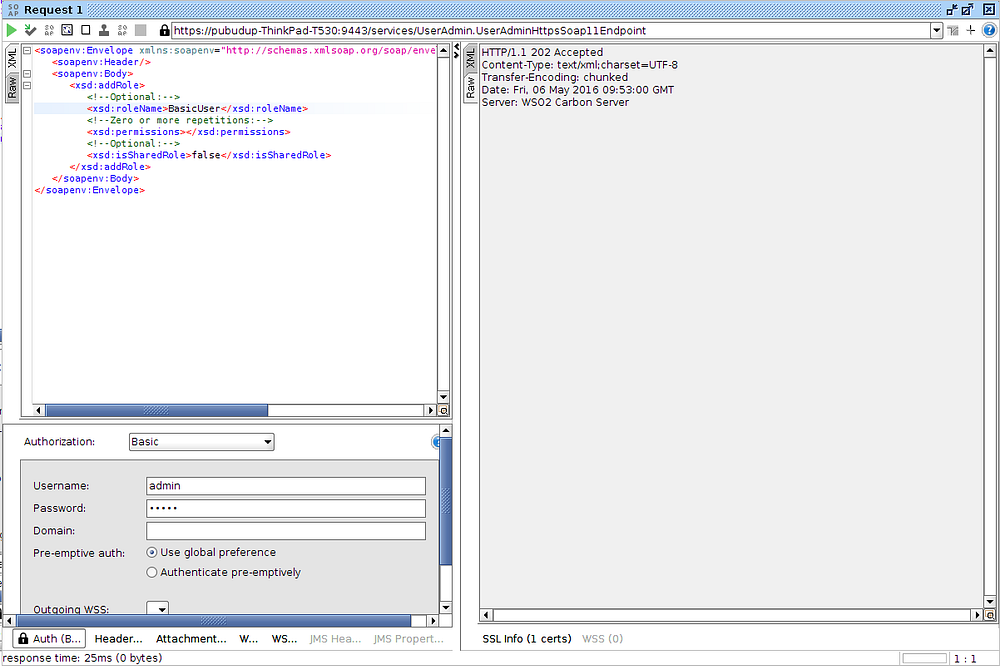Click the SOAP icon in the Request 1 title bar
1000x666 pixels.
[13, 10]
